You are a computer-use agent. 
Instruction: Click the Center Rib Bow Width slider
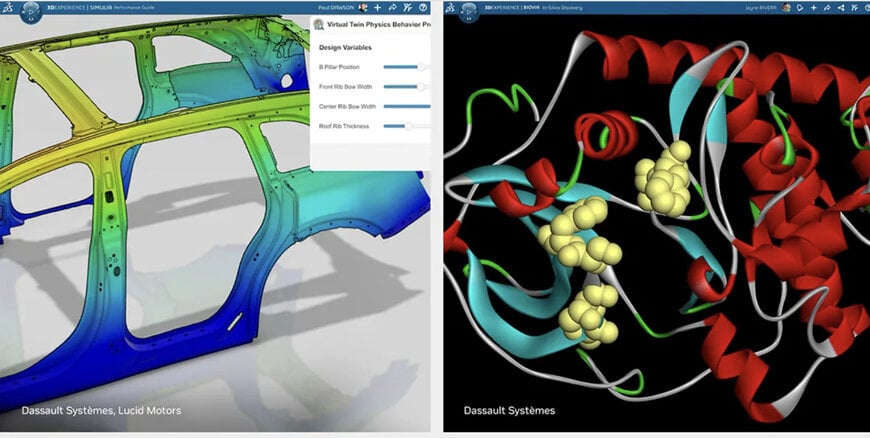coord(407,106)
